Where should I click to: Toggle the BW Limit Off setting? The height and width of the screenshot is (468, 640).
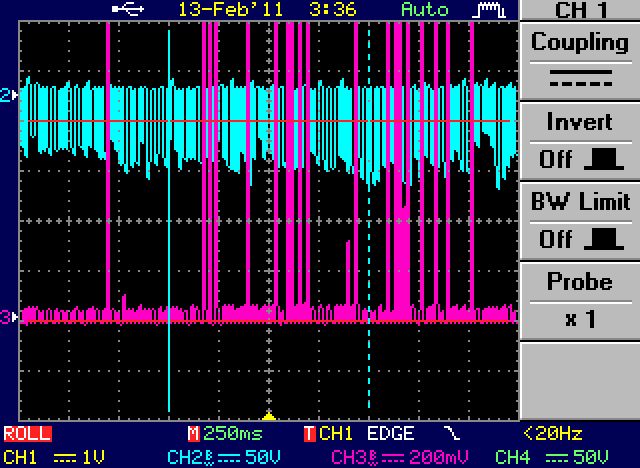580,220
